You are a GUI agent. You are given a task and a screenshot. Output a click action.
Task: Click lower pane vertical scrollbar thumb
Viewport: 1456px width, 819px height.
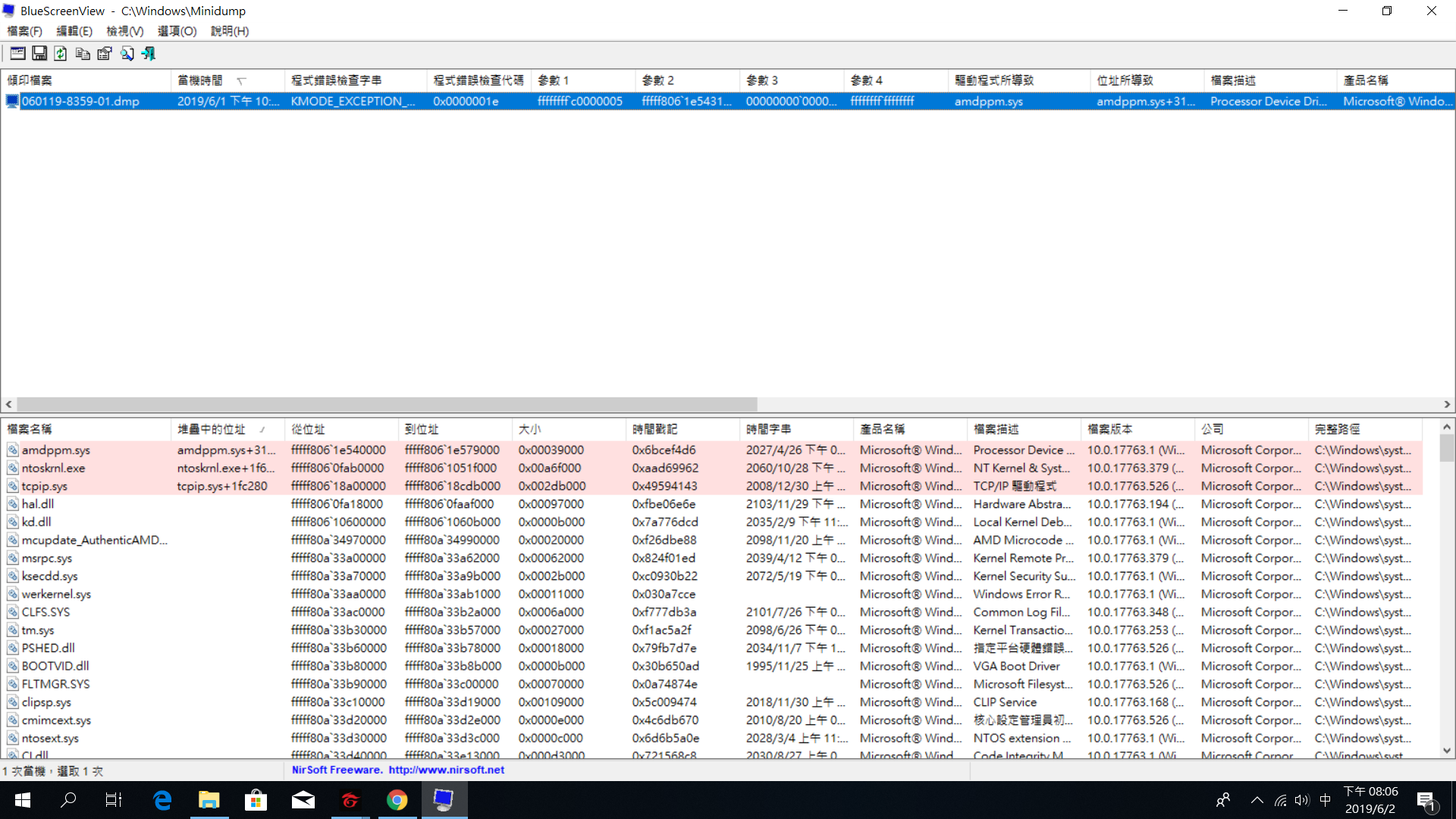point(1447,448)
